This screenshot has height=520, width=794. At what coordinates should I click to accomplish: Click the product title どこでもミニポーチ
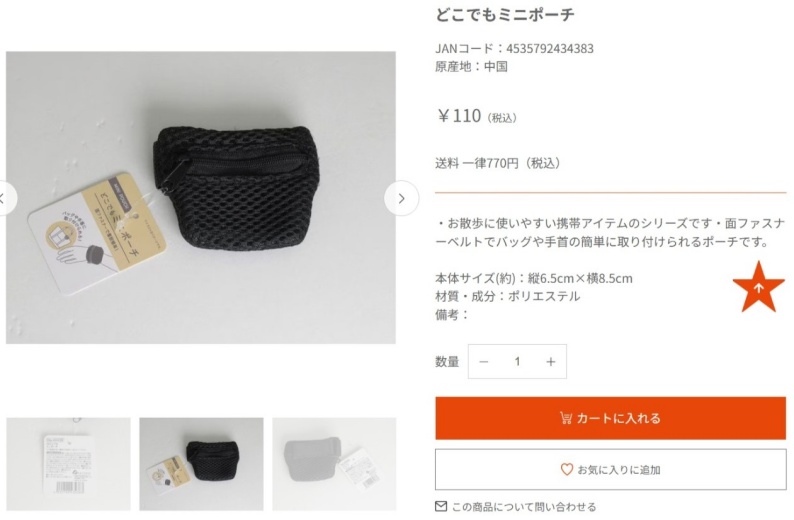tap(505, 15)
